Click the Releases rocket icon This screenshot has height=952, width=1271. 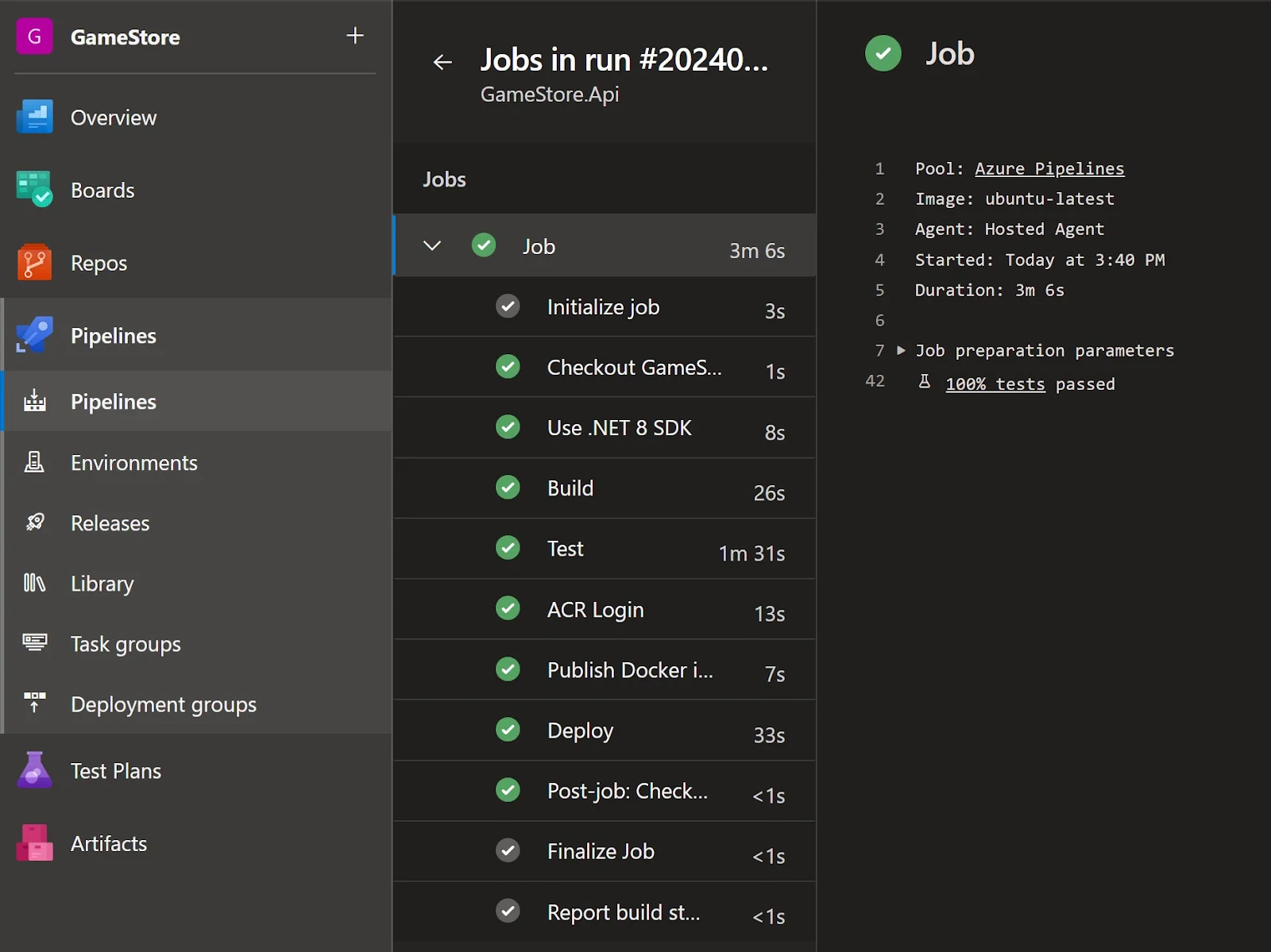tap(34, 522)
